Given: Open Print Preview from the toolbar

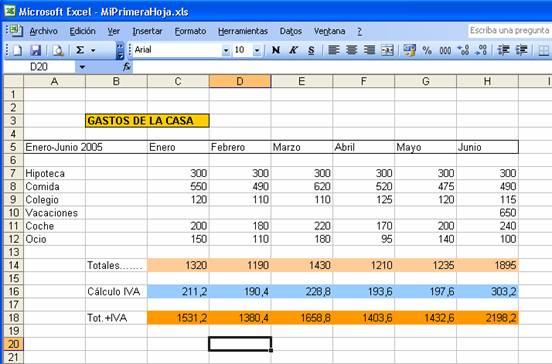Looking at the screenshot, I should coord(58,50).
